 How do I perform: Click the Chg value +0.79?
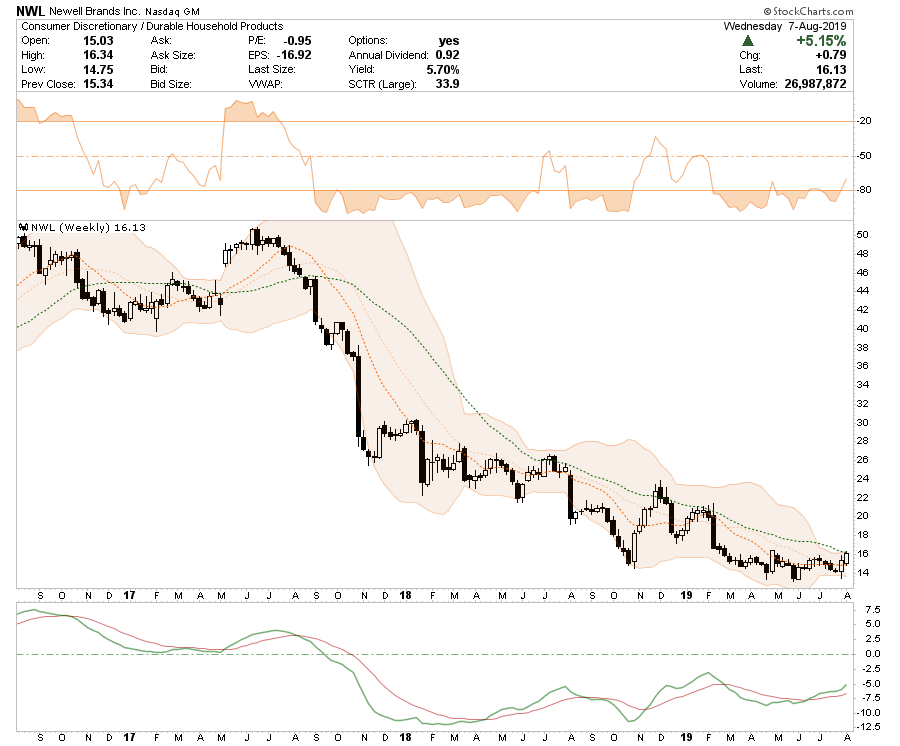click(831, 55)
